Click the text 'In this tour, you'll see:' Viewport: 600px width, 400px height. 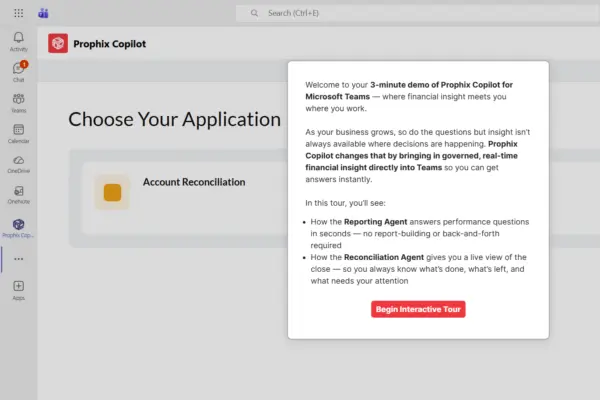tap(345, 203)
